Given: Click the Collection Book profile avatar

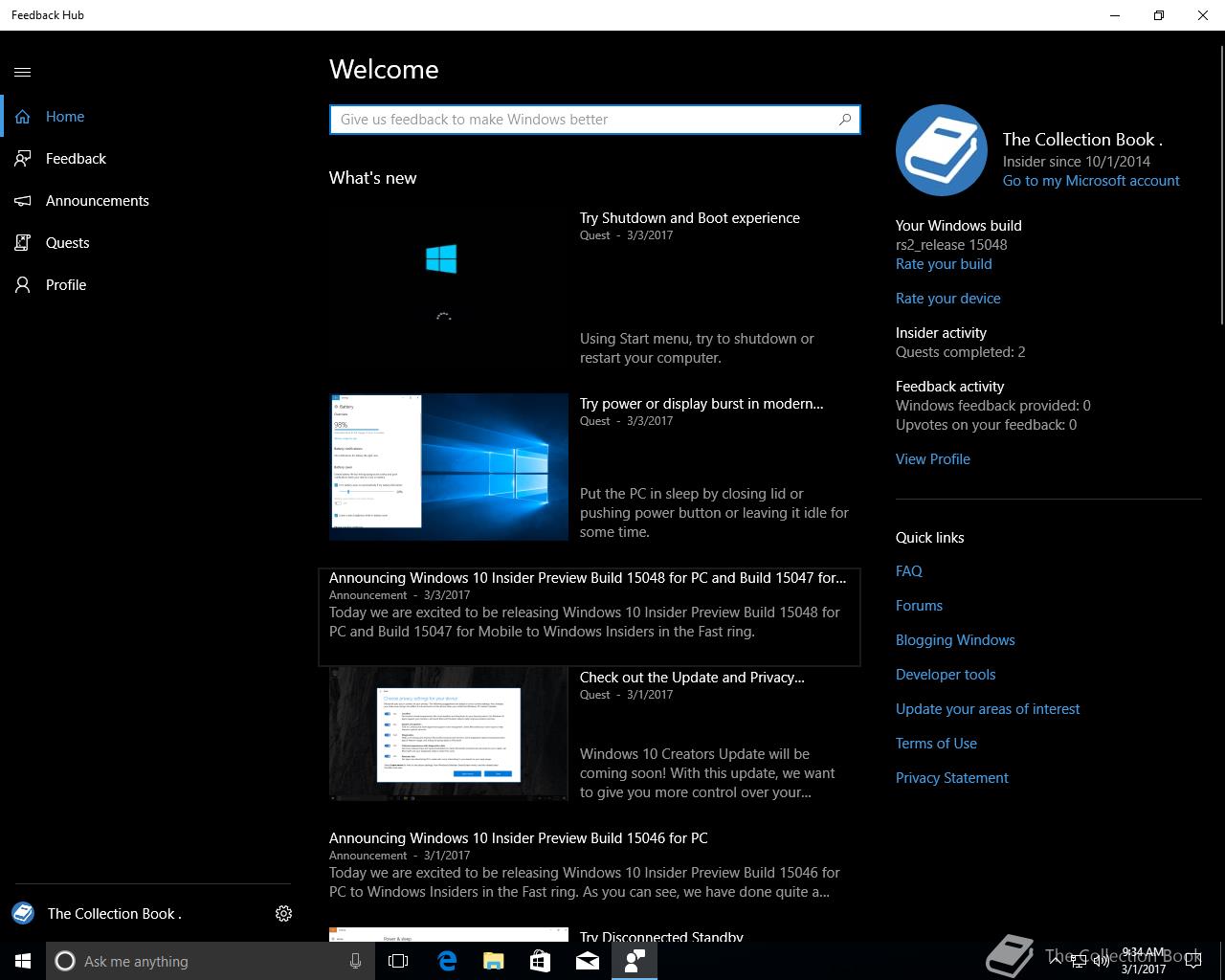Looking at the screenshot, I should (942, 150).
